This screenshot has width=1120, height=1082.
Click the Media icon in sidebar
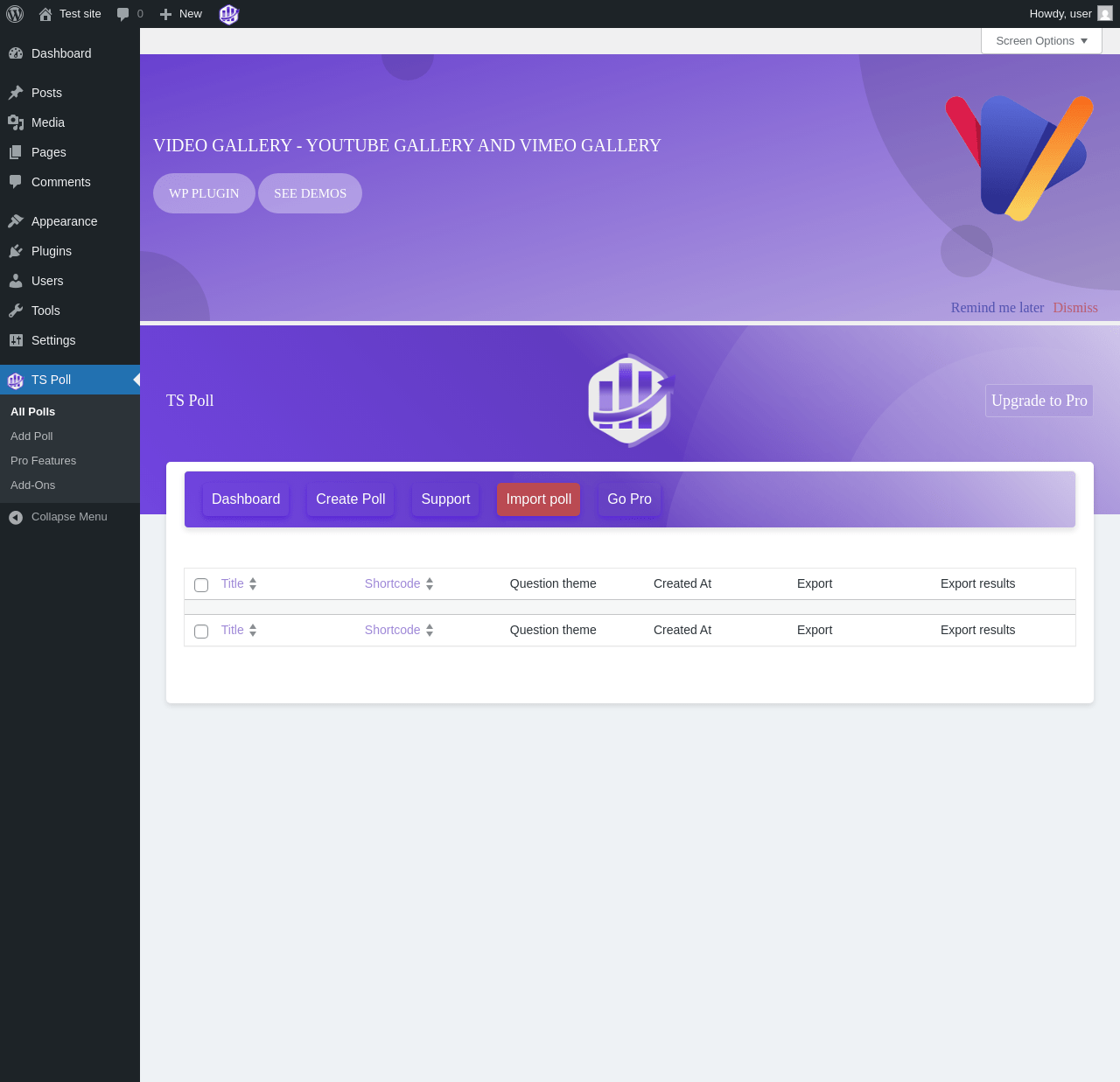coord(16,122)
